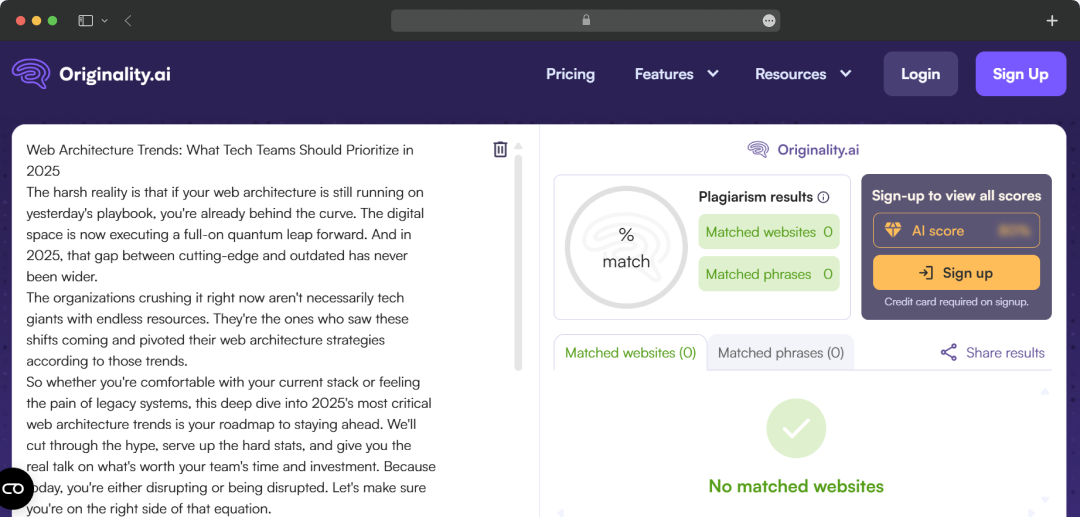Click the address bar lock icon
This screenshot has width=1080, height=517.
[x=586, y=20]
